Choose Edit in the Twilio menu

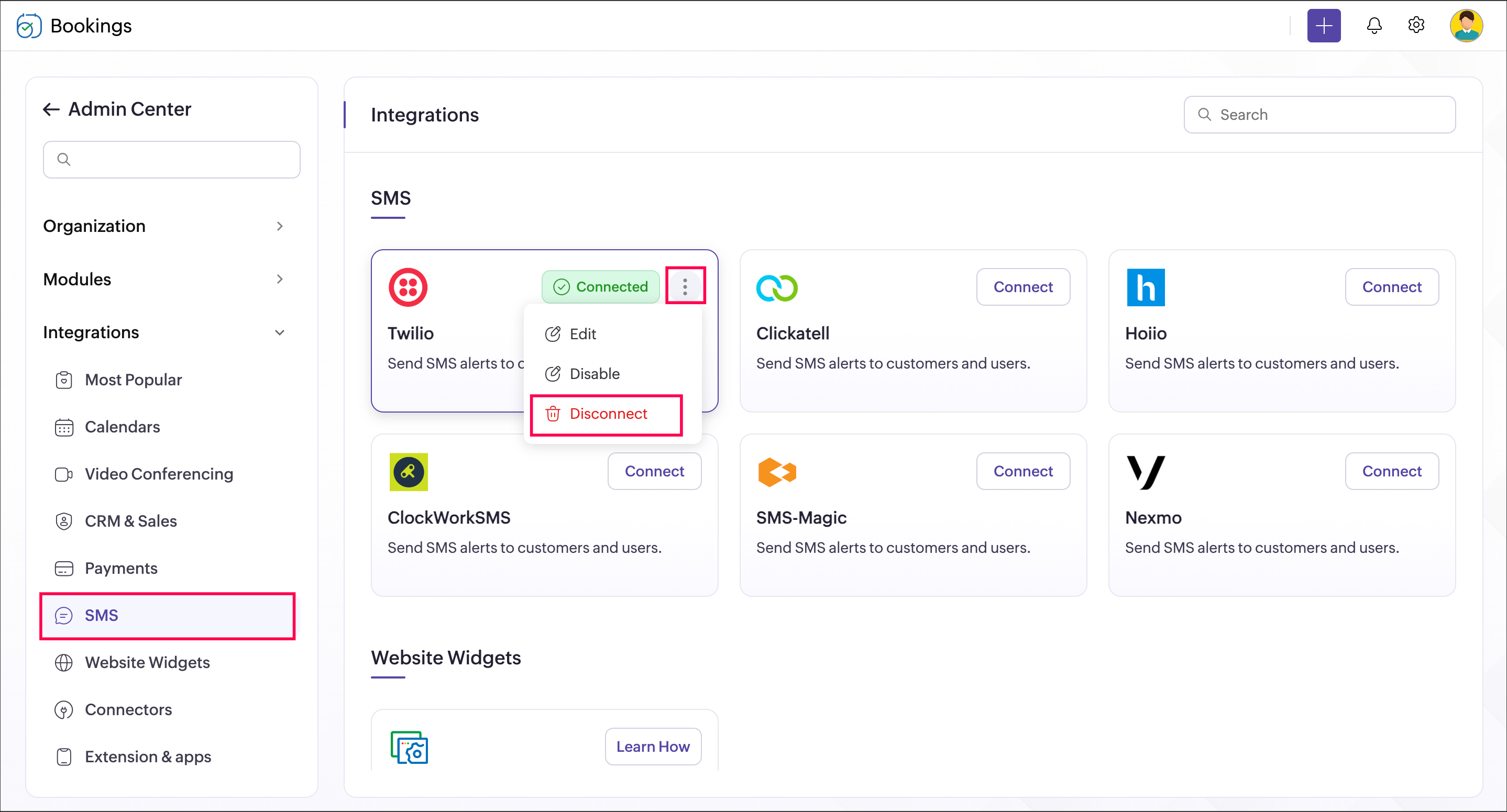coord(582,334)
